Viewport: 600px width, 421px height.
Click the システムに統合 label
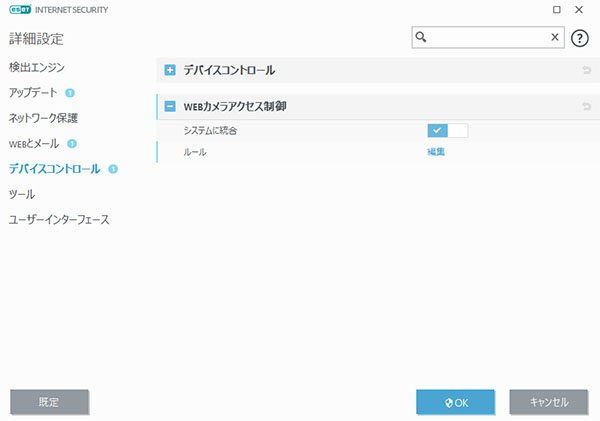pyautogui.click(x=210, y=131)
